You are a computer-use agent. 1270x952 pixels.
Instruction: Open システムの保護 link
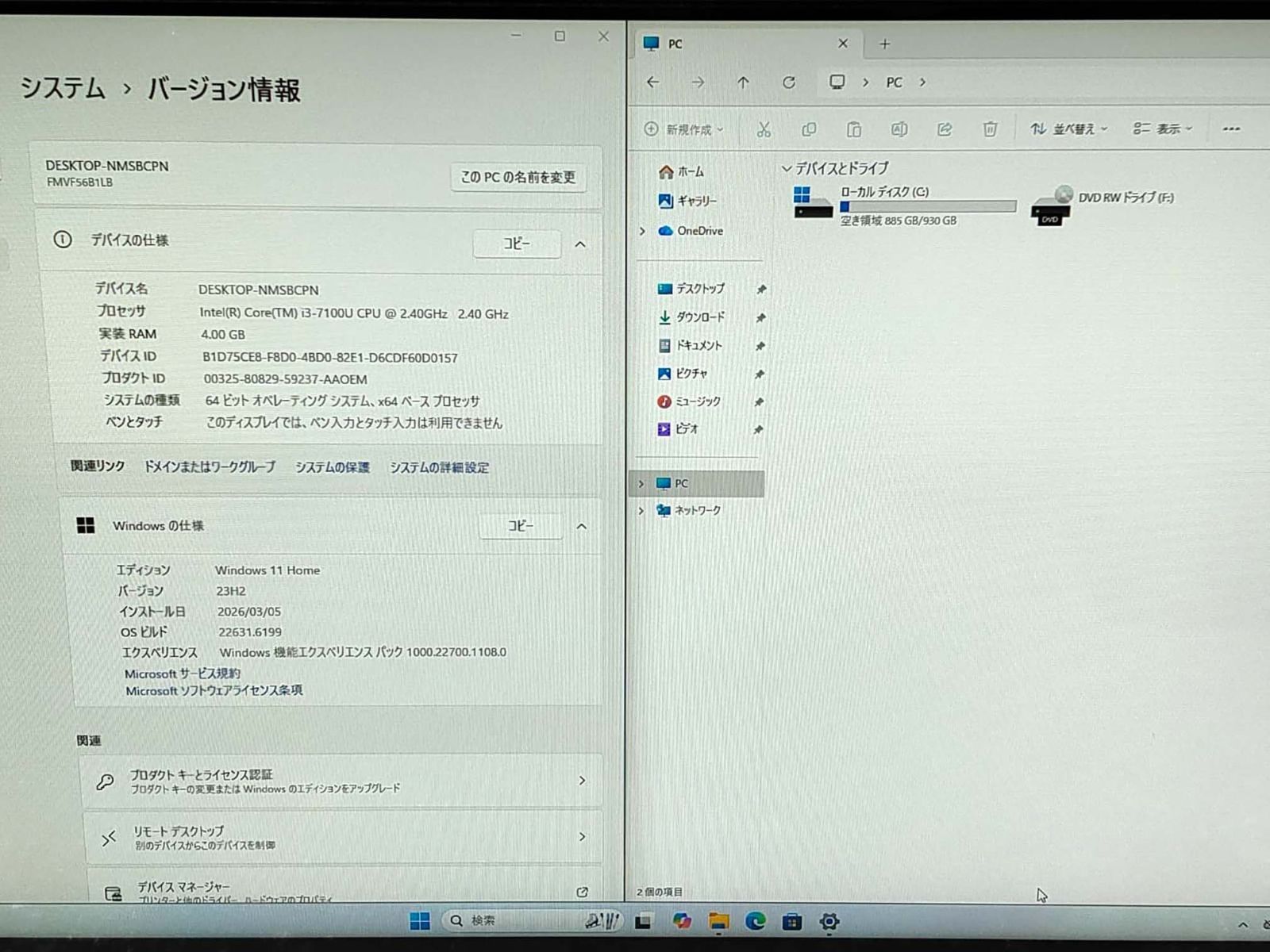click(333, 467)
